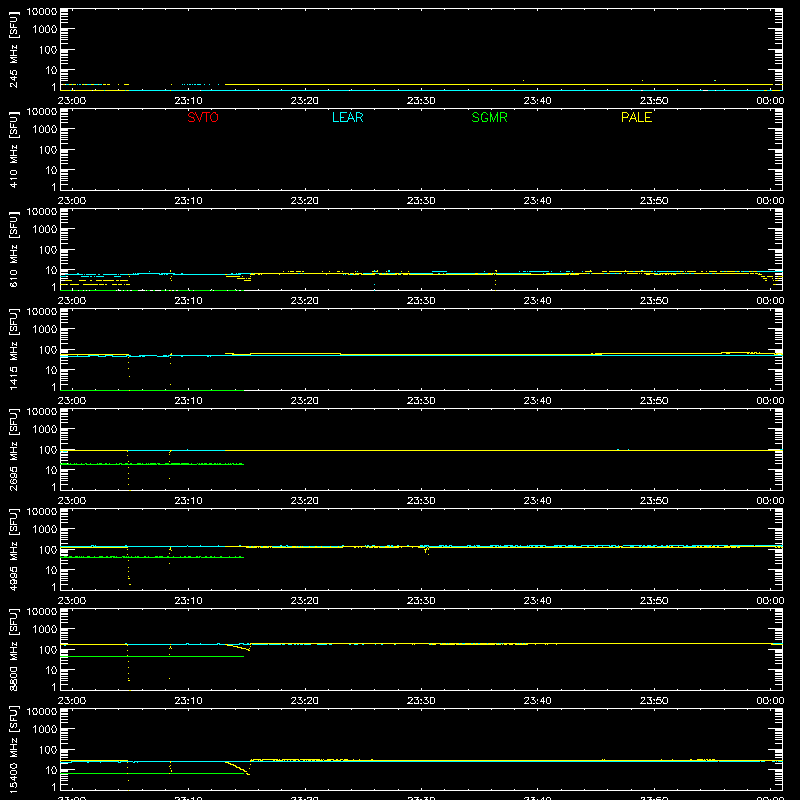800x800 pixels.
Task: Select the '245 MHz [SFU]' axis title
Action: pyautogui.click(x=13, y=49)
